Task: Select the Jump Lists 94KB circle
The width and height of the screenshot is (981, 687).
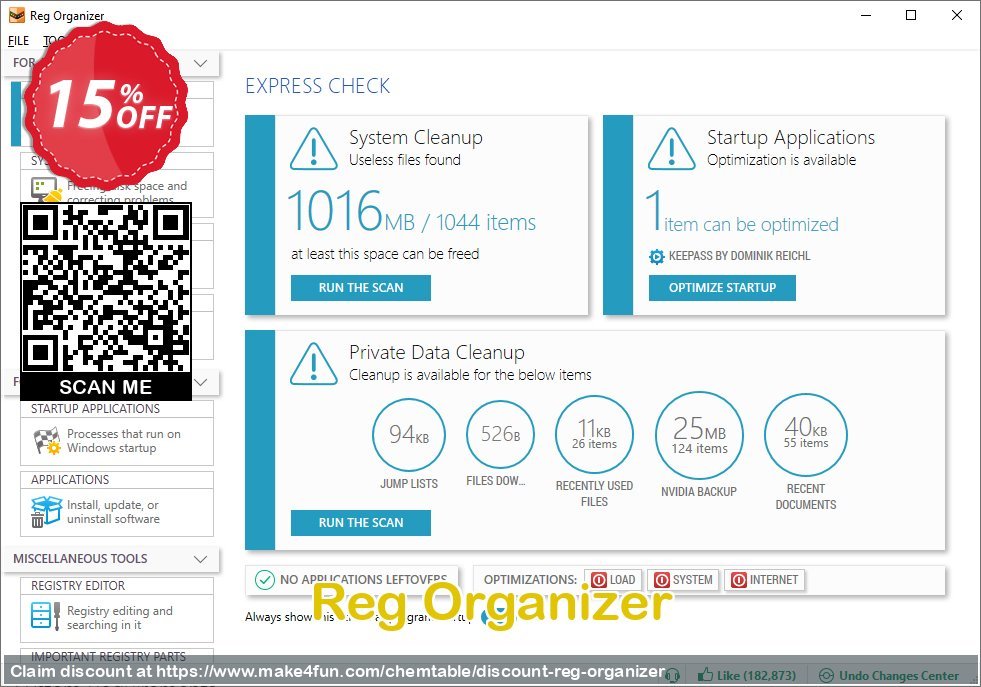Action: (409, 435)
